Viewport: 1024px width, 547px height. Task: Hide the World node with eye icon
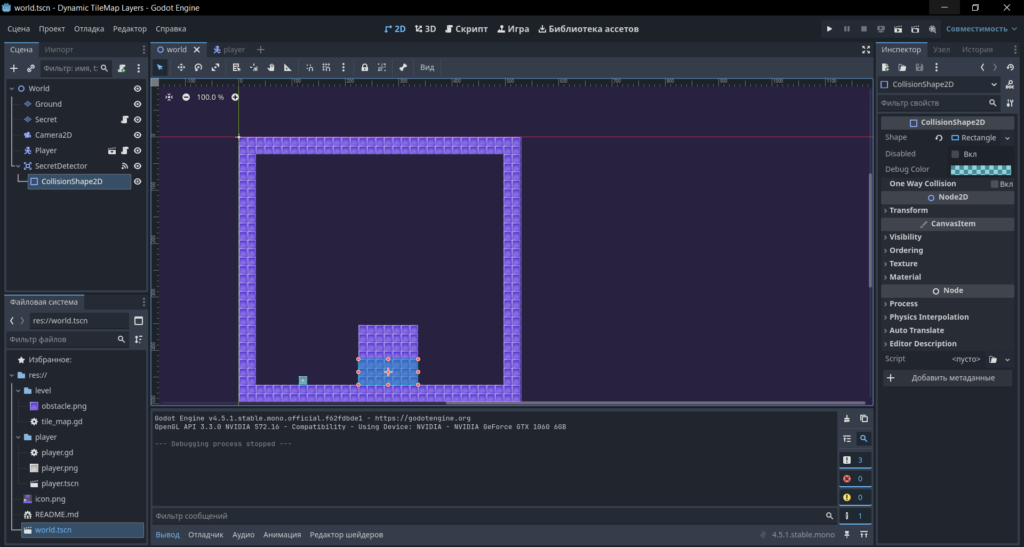(137, 89)
